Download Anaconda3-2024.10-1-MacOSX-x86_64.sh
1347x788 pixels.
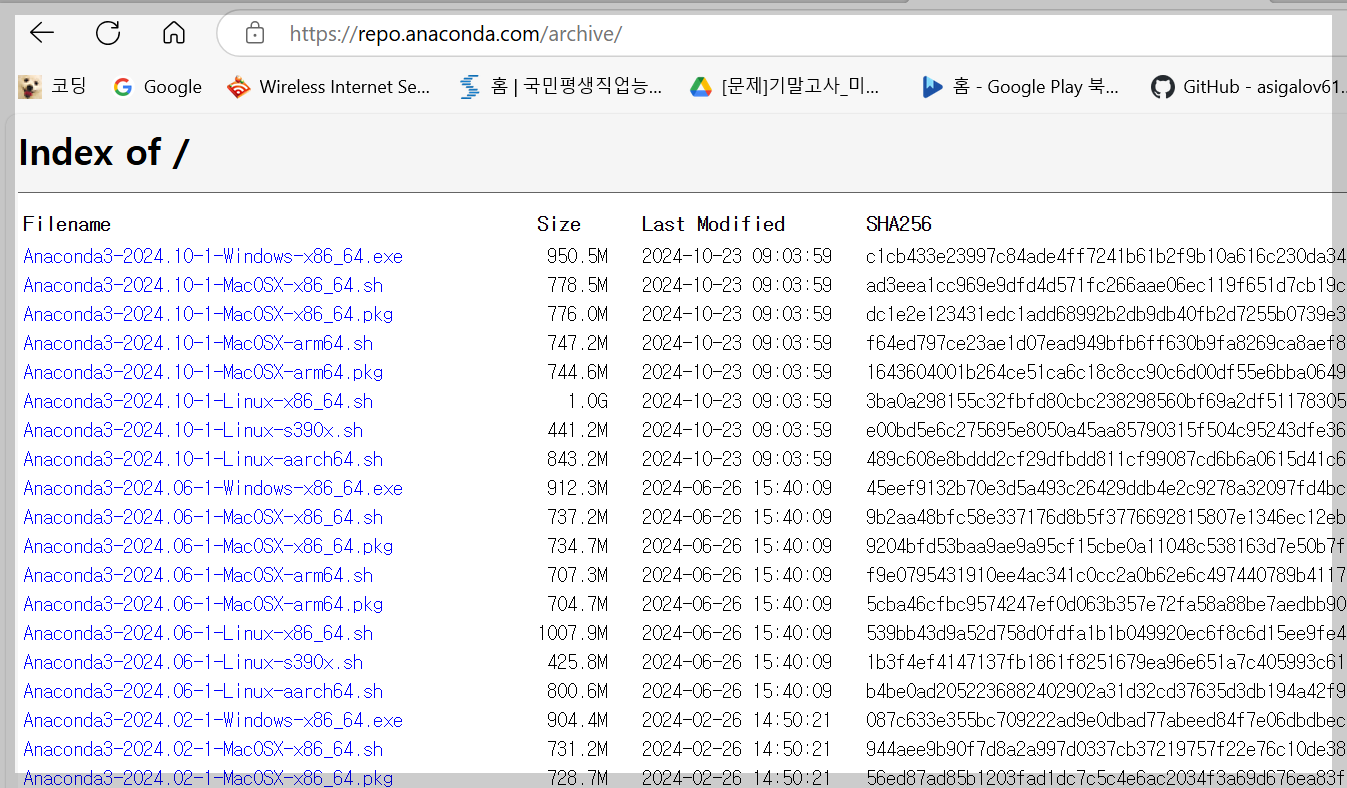click(203, 285)
